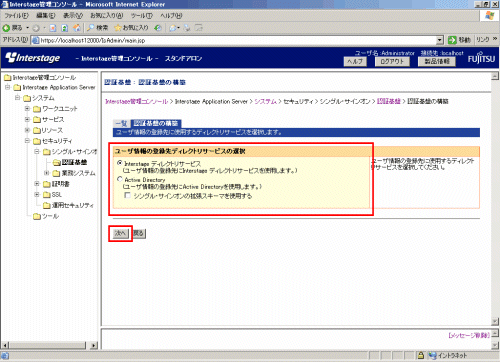500x362 pixels.
Task: Click the Refresh page icon in toolbar
Action: click(65, 28)
